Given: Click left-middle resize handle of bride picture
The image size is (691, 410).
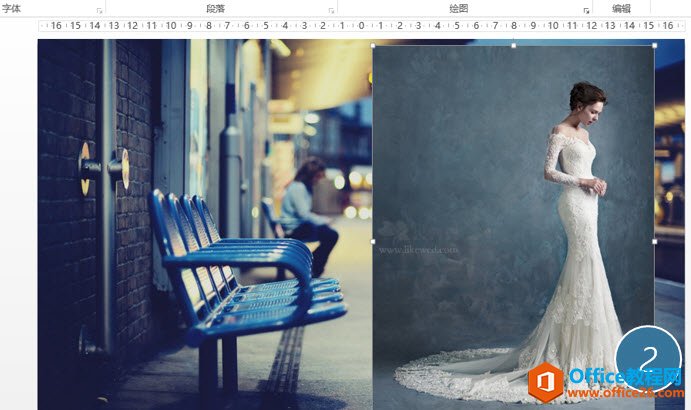Looking at the screenshot, I should click(373, 241).
